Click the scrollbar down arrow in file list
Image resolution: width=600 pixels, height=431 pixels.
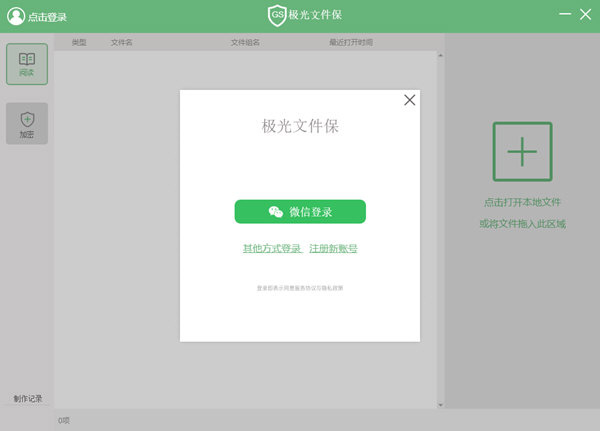tap(440, 405)
